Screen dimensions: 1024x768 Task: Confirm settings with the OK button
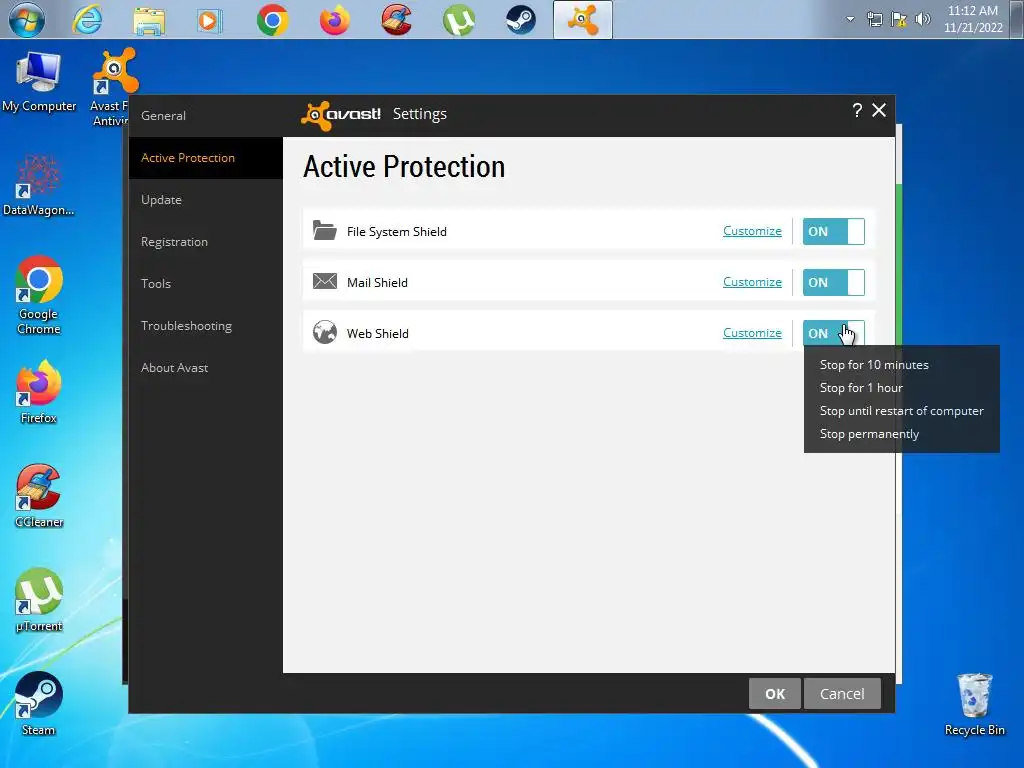775,694
